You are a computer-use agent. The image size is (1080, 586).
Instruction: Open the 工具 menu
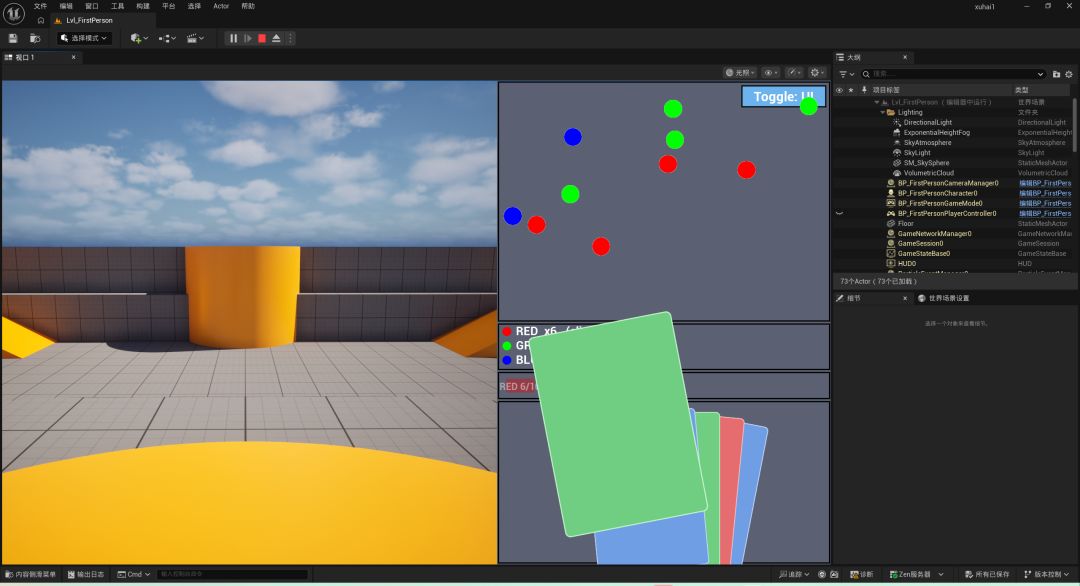coord(118,6)
